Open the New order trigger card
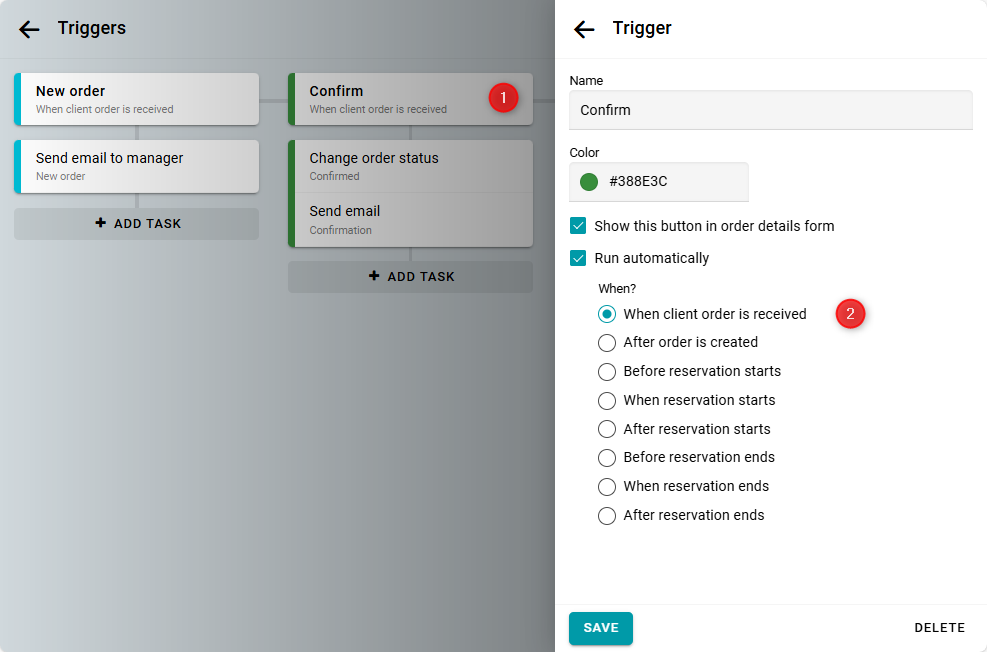 click(137, 99)
